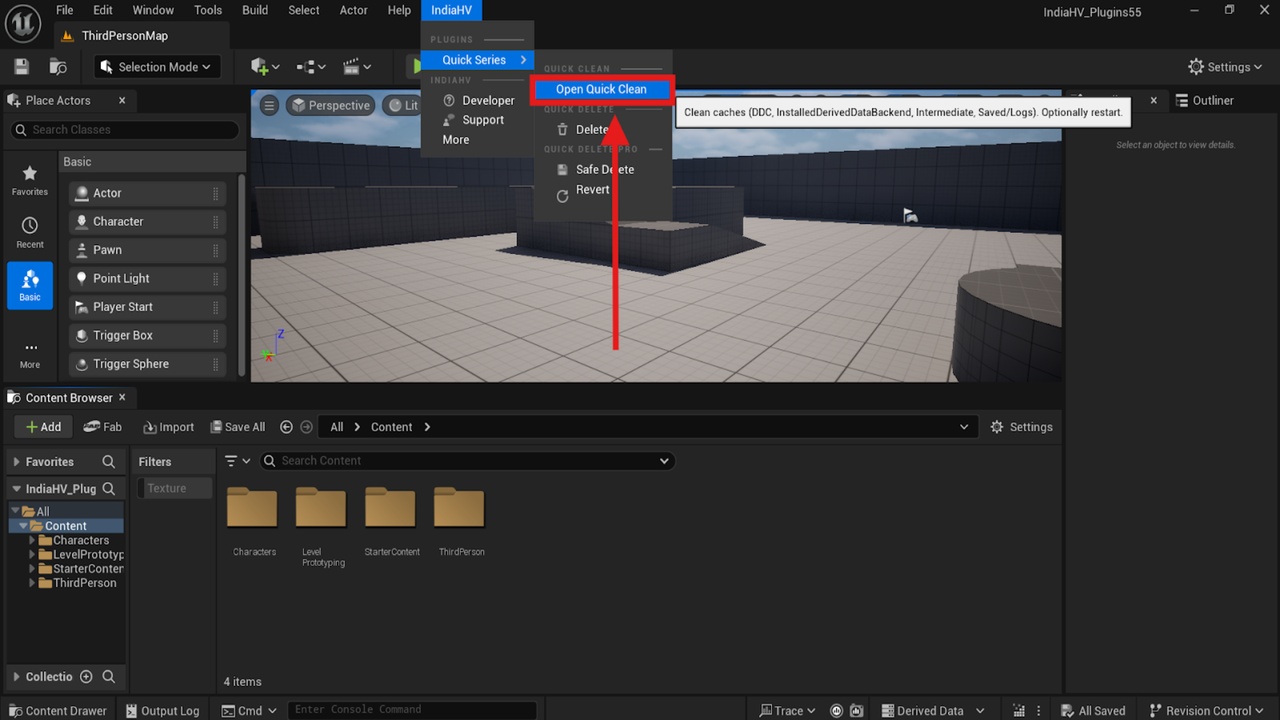Click the Import button
1280x720 pixels.
[x=168, y=427]
